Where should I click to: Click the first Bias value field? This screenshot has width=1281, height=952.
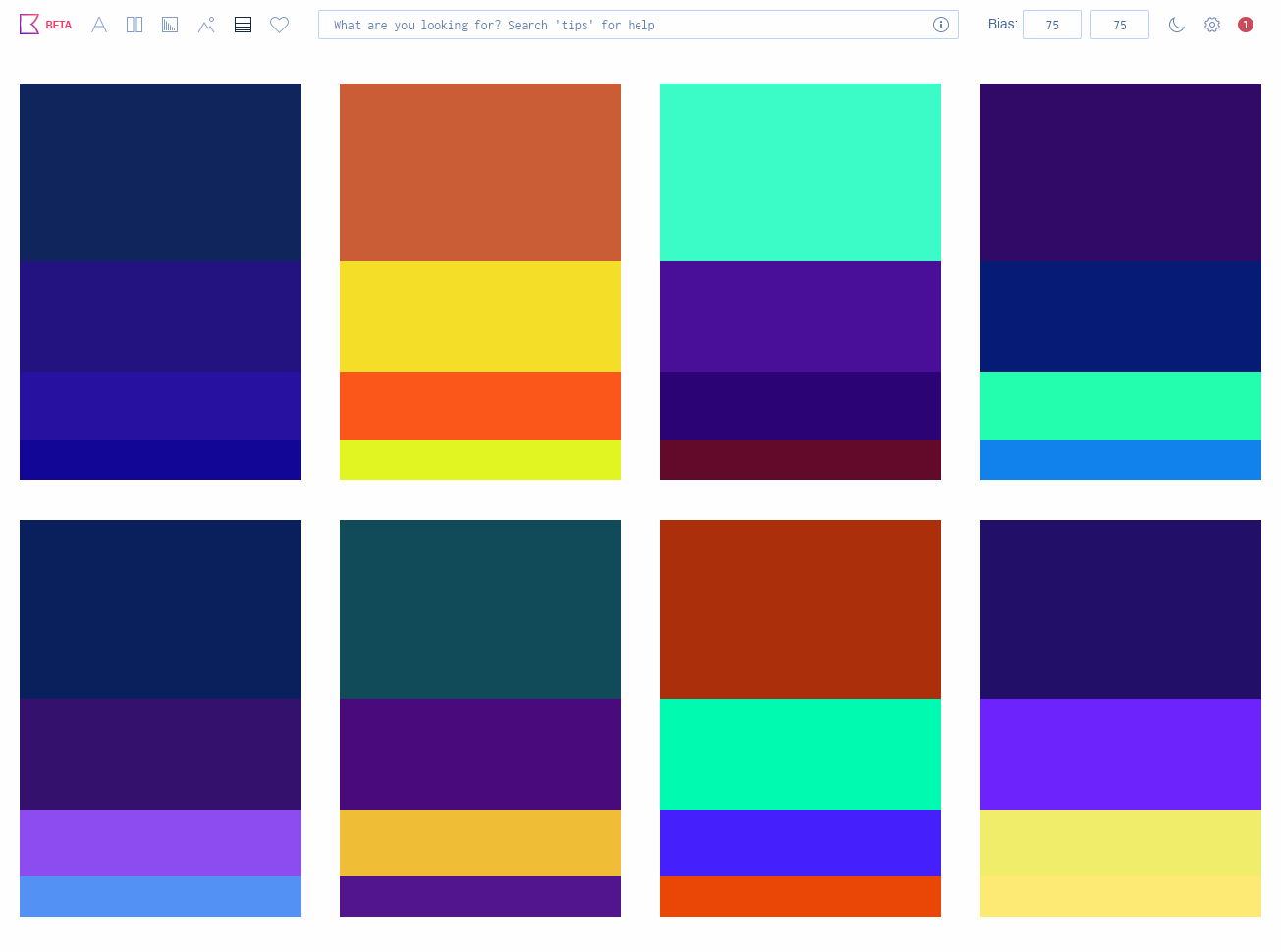coord(1051,25)
